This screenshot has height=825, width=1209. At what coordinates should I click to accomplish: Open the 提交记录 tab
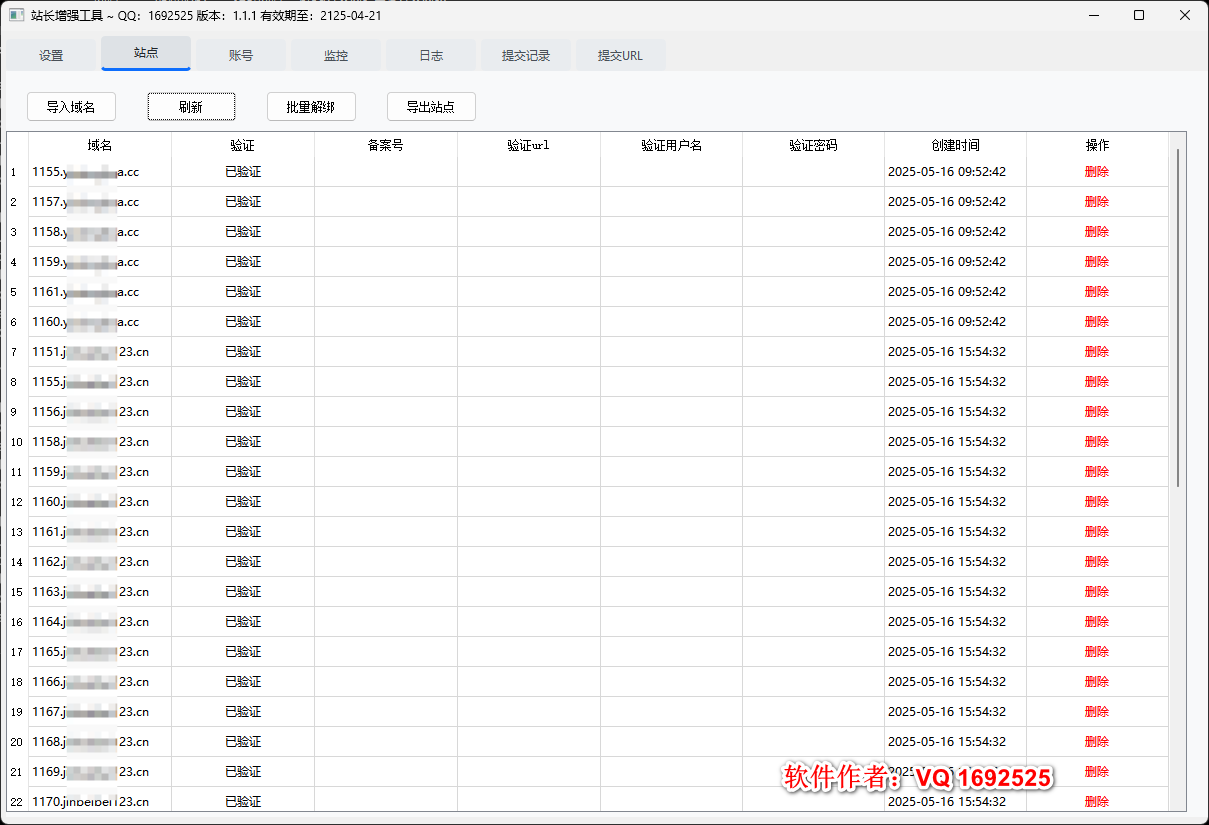point(526,56)
